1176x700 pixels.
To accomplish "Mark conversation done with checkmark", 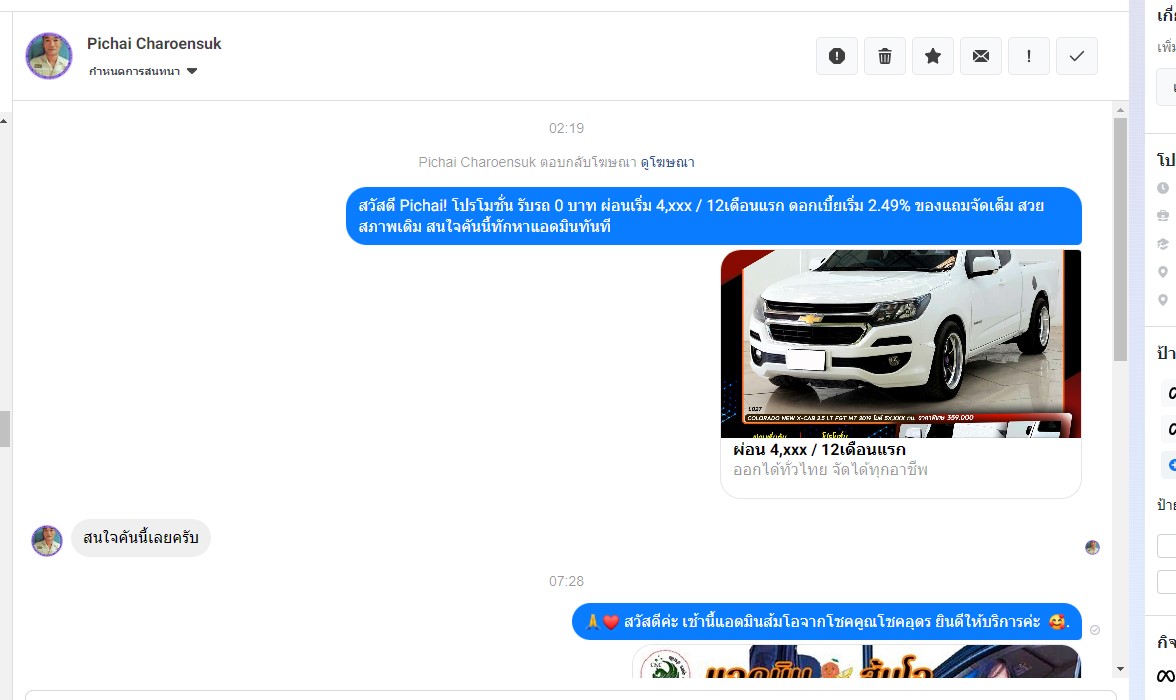I will click(x=1076, y=56).
